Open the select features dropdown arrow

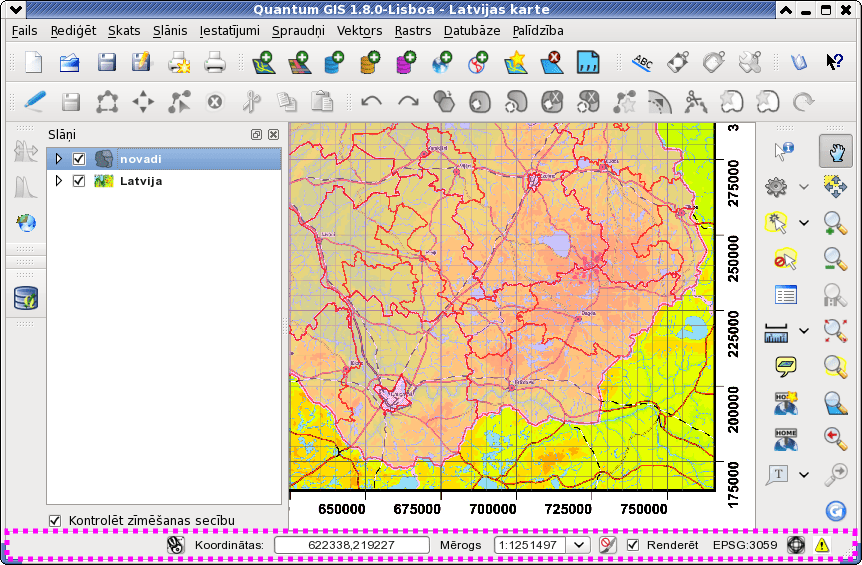click(804, 223)
